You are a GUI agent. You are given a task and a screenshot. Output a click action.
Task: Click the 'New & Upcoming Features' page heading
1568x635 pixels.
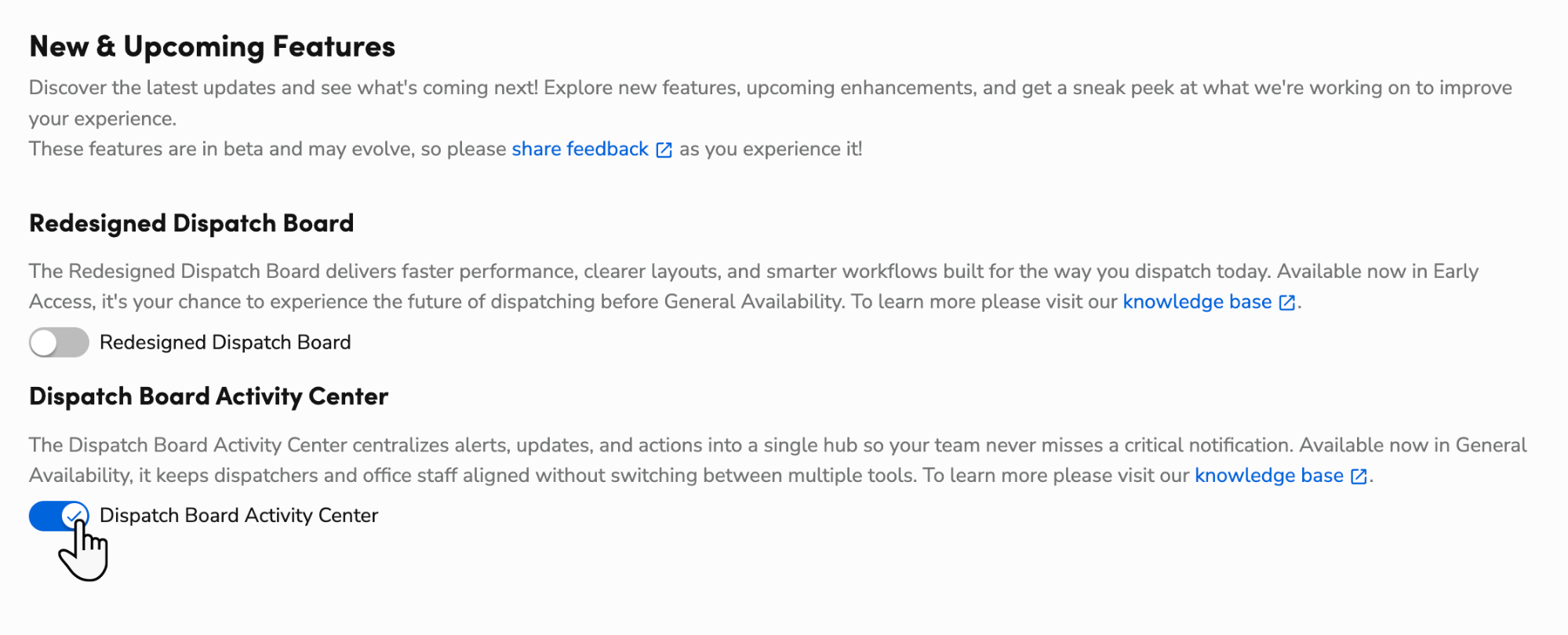(x=213, y=47)
